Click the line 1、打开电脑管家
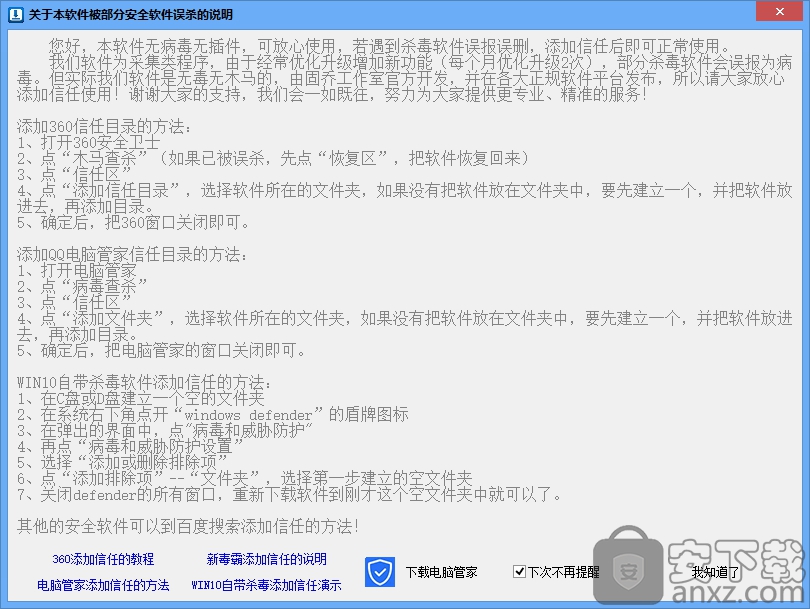The width and height of the screenshot is (810, 609). point(77,270)
